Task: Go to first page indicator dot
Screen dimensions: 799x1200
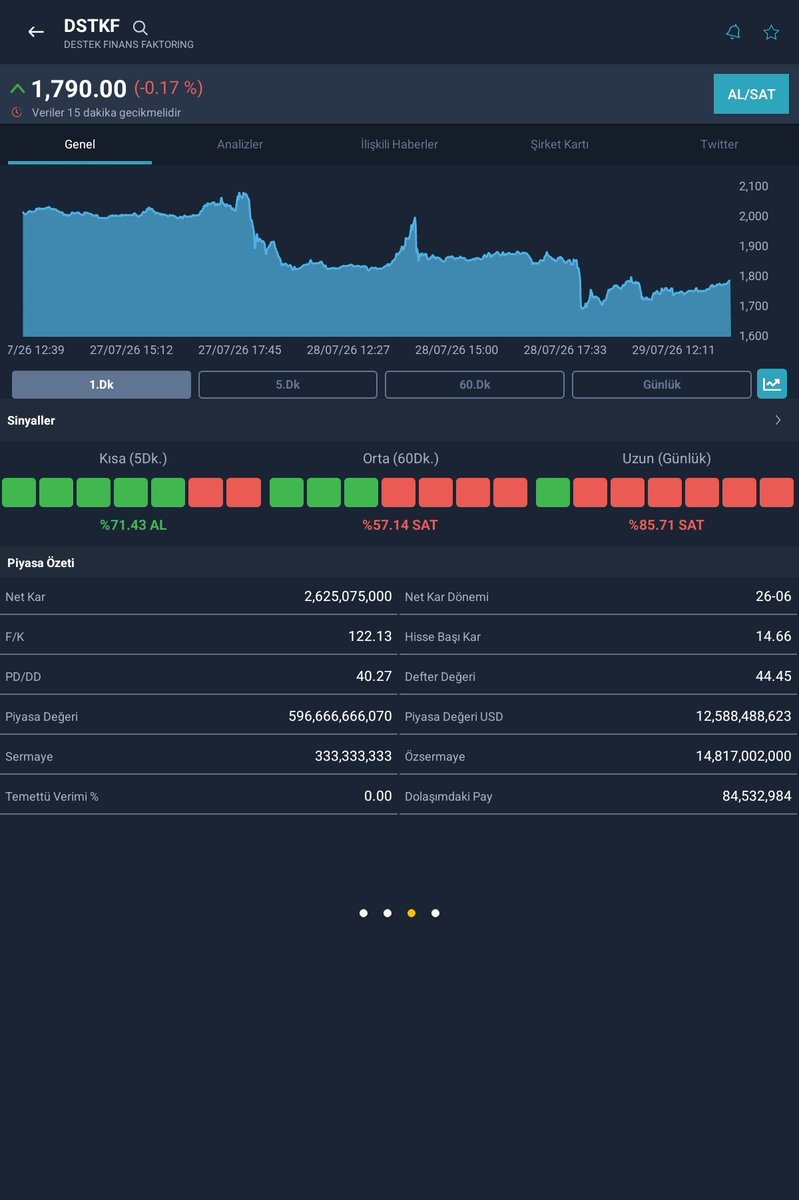Action: click(363, 913)
